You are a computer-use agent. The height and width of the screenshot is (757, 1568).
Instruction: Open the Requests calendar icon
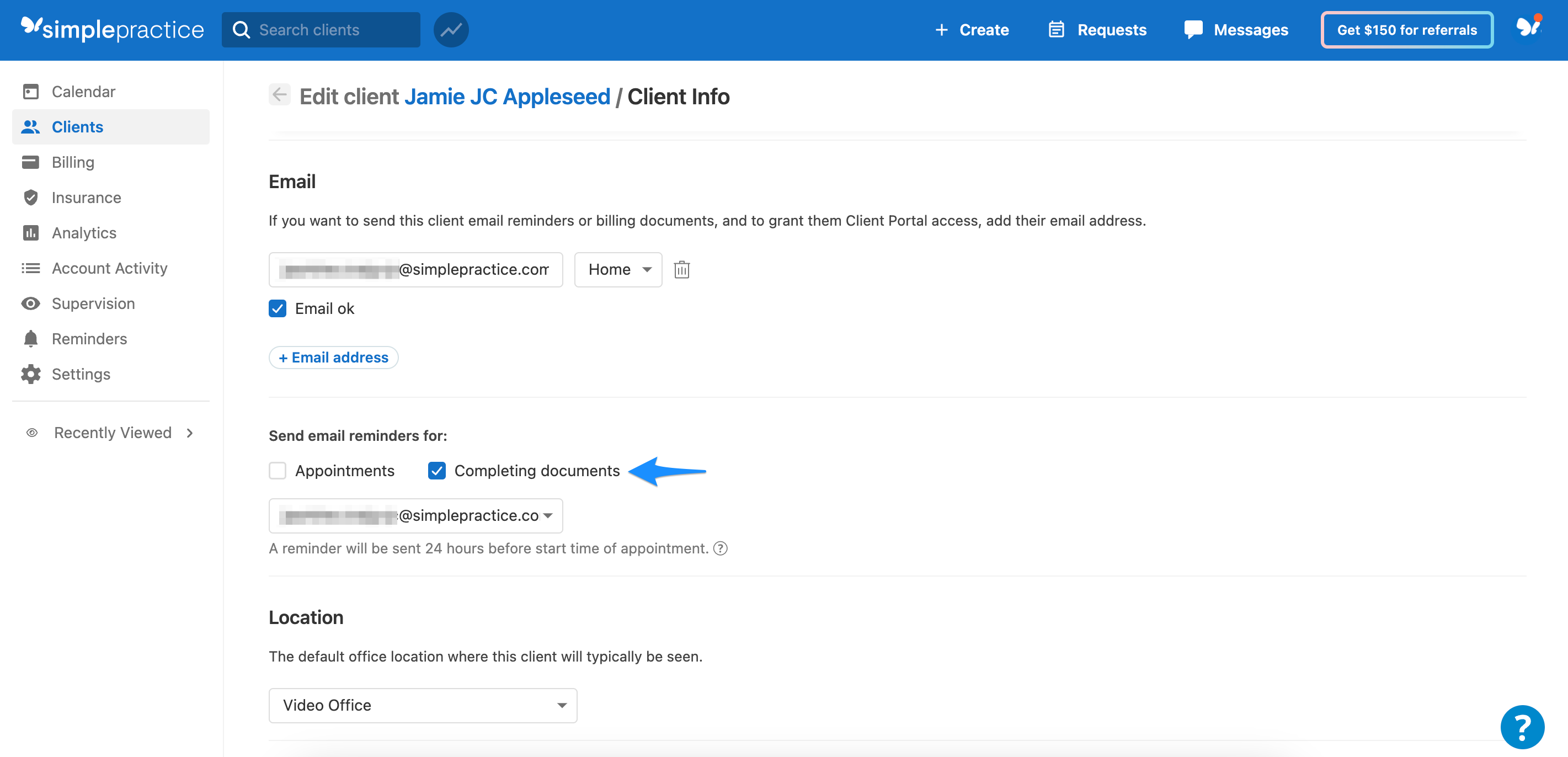(1056, 29)
